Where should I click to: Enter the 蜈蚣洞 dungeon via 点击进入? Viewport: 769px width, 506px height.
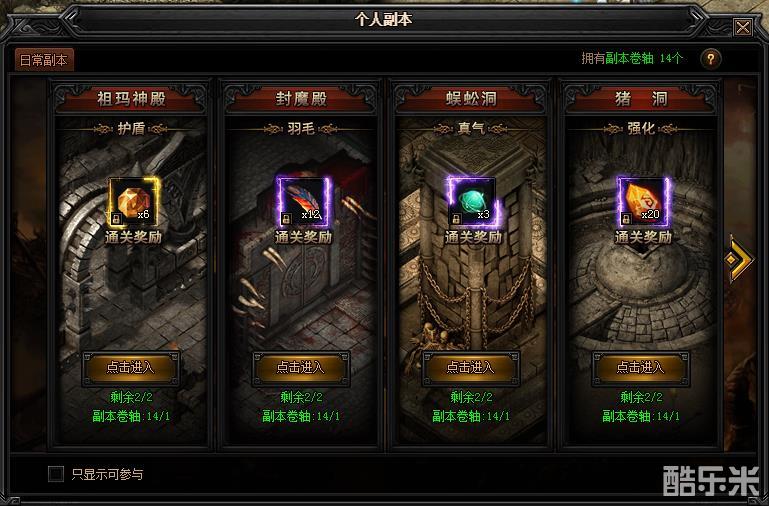pyautogui.click(x=471, y=367)
